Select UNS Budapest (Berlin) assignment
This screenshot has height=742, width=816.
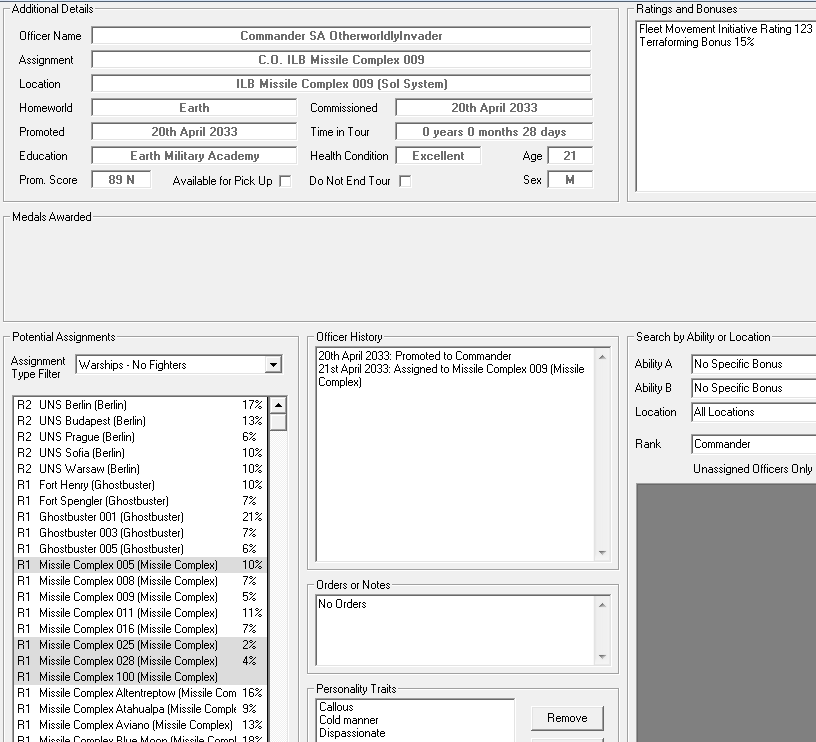click(140, 421)
